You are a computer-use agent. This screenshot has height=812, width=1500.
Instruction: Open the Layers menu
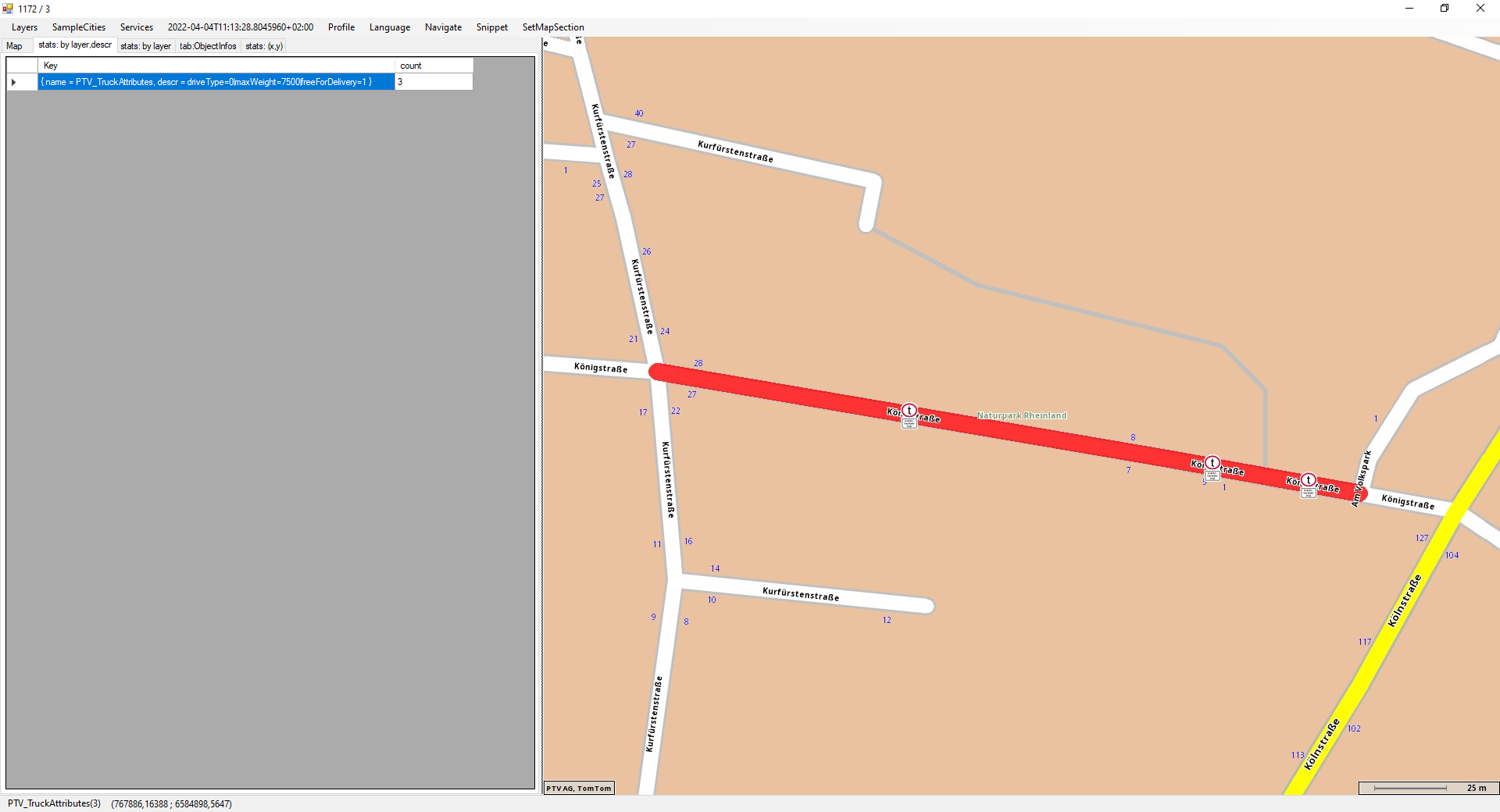point(24,27)
